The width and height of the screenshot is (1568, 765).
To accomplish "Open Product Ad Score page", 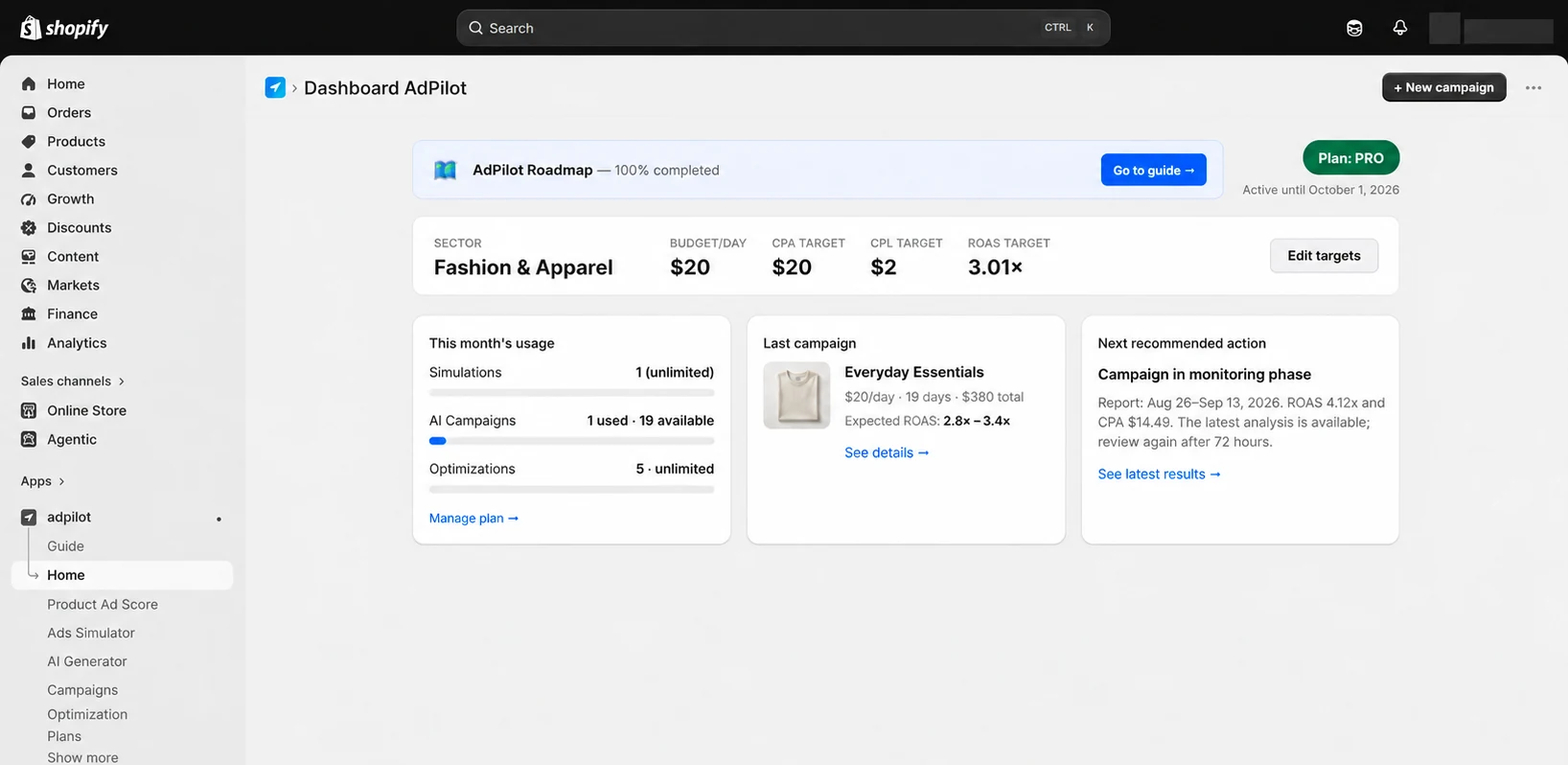I will [103, 605].
